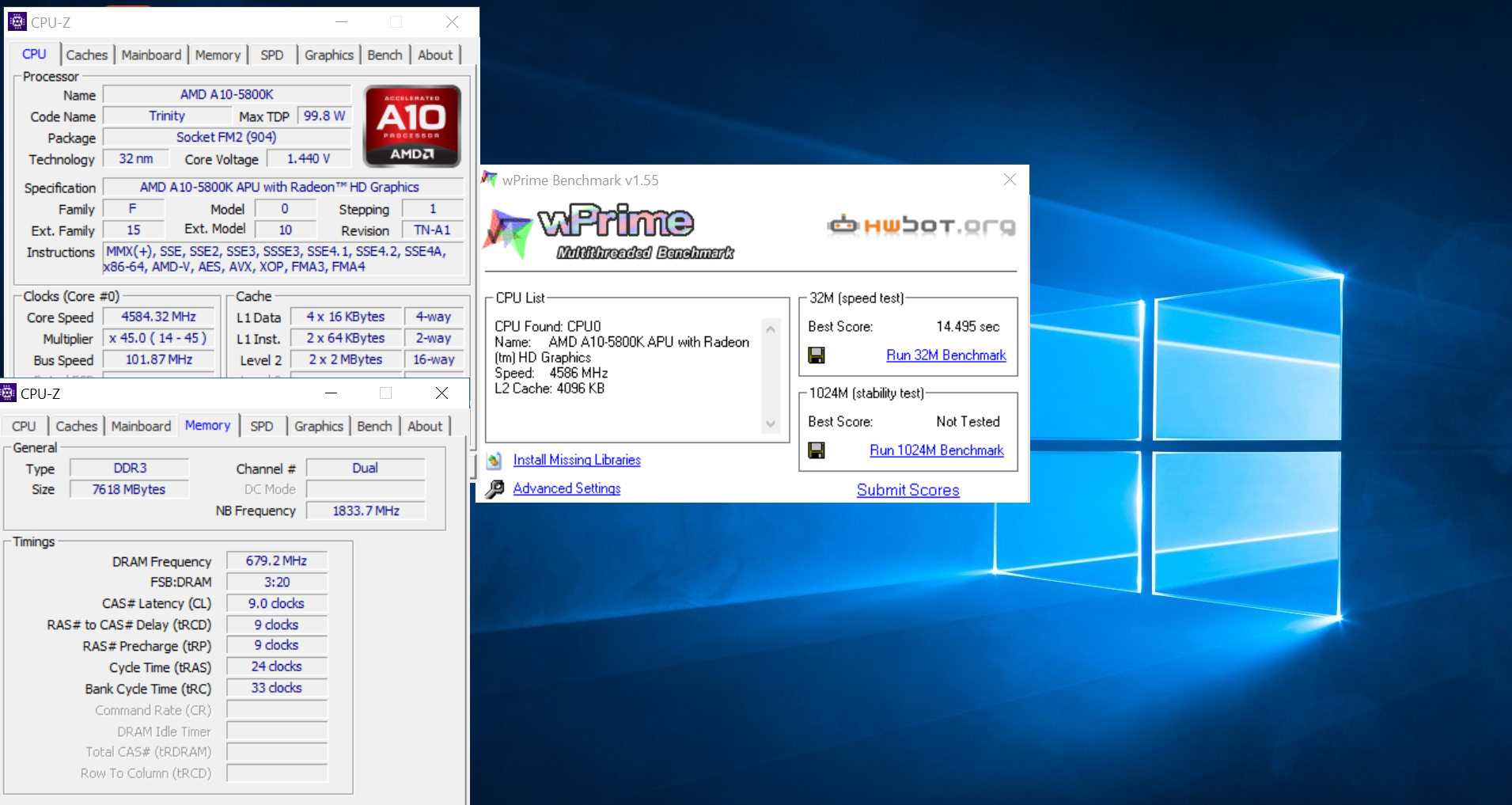
Task: Click the empty Command Rate (CR) field
Action: point(277,709)
